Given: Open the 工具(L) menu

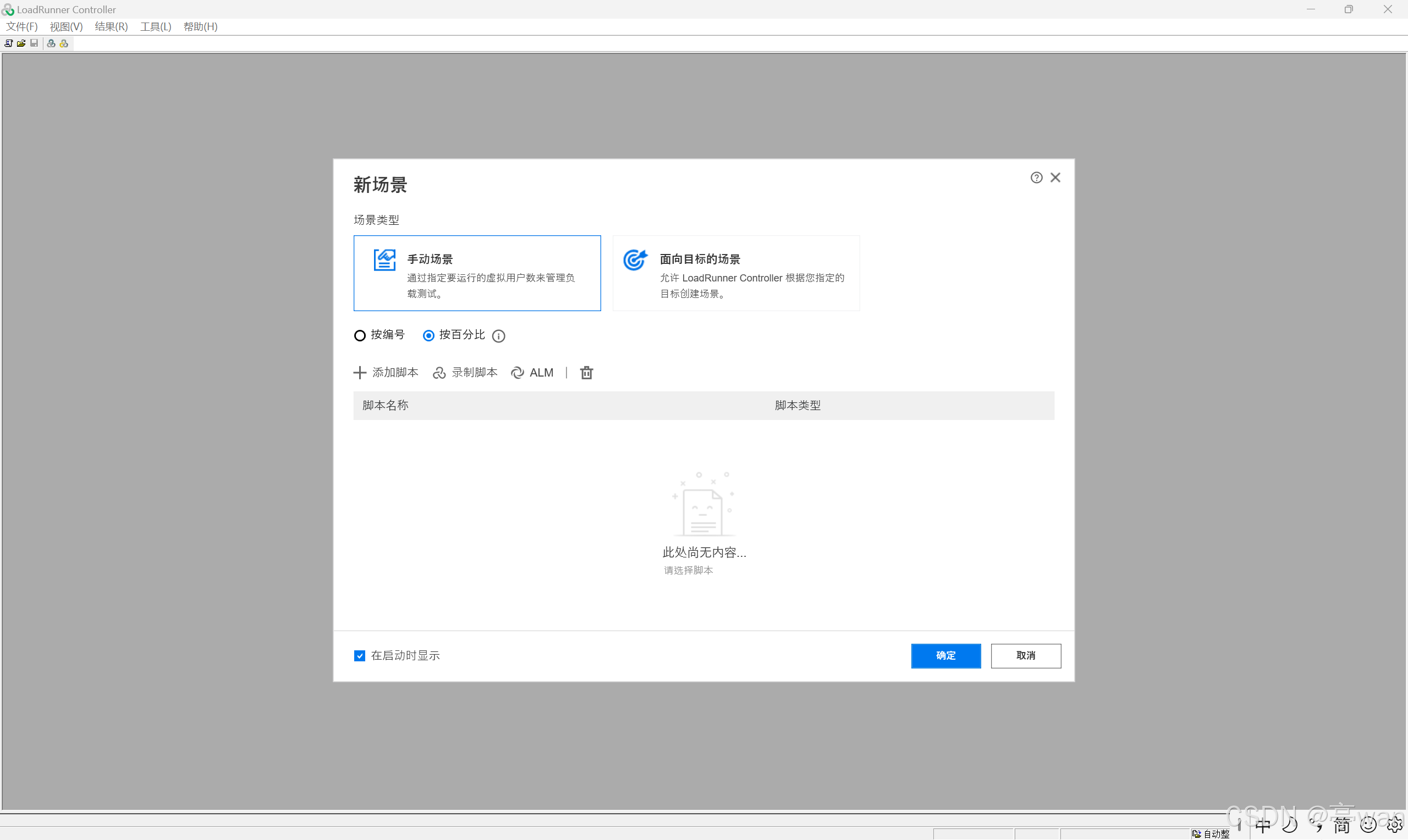Looking at the screenshot, I should pyautogui.click(x=156, y=26).
